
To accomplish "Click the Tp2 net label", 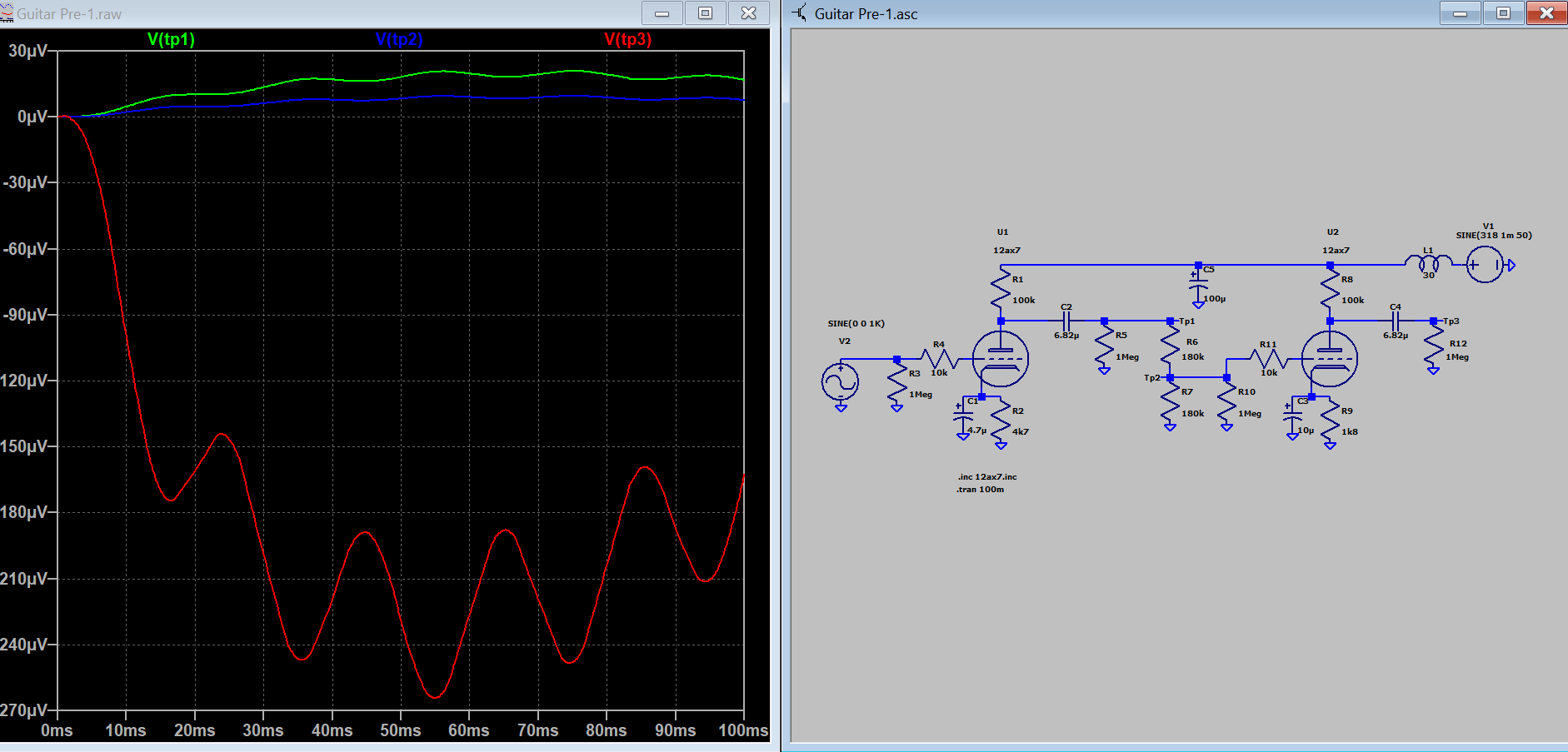I will click(1151, 378).
